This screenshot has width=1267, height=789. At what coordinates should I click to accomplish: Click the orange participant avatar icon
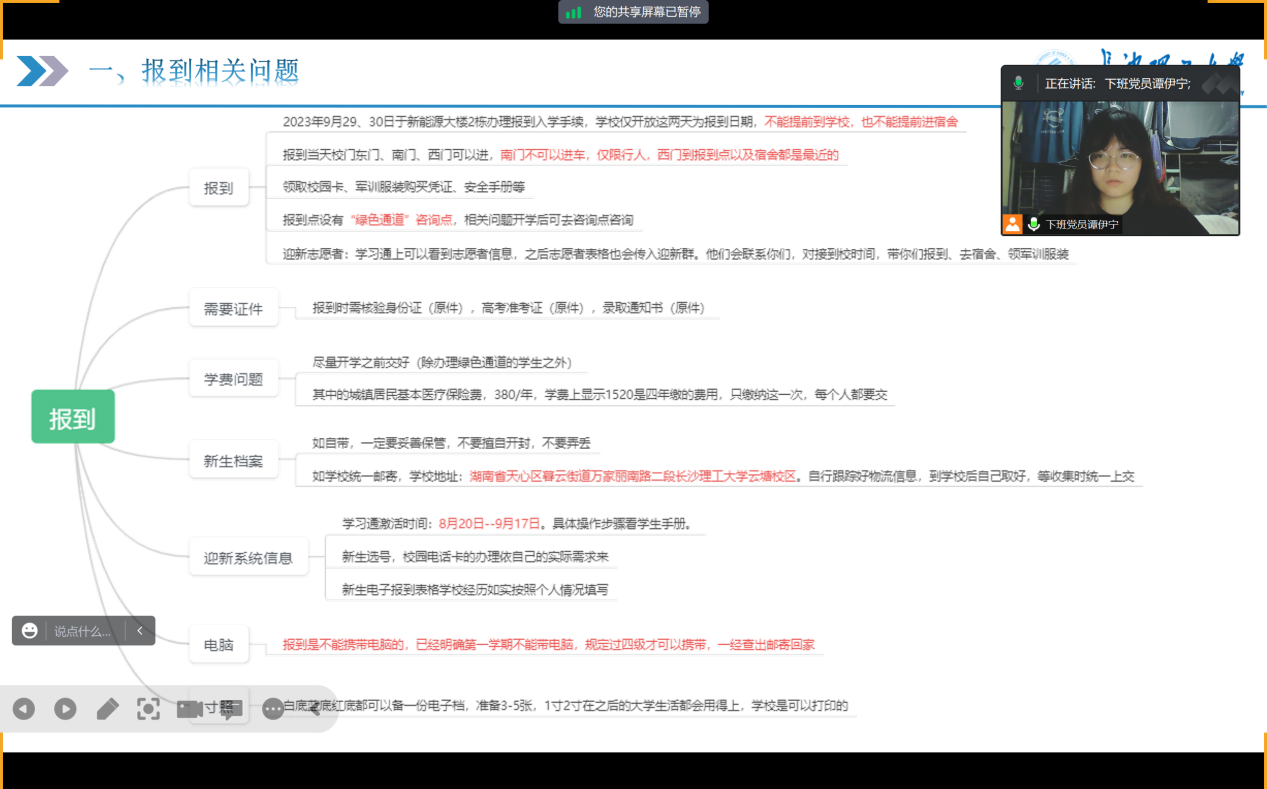pyautogui.click(x=1013, y=224)
